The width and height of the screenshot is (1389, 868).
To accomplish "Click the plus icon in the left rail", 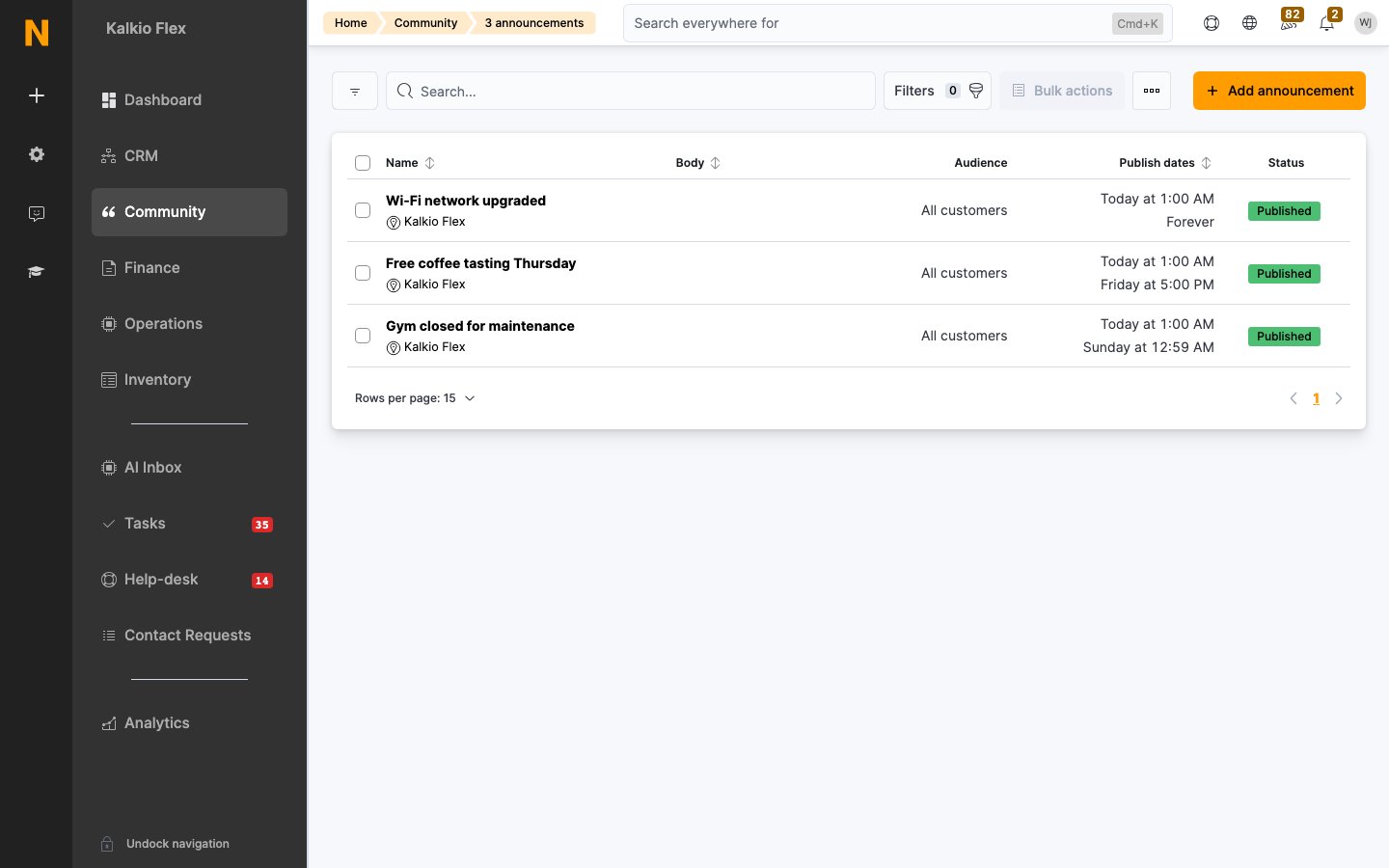I will click(36, 95).
